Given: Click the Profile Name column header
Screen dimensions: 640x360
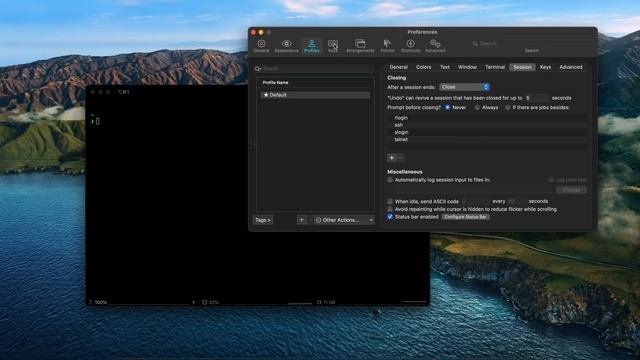Looking at the screenshot, I should point(315,82).
